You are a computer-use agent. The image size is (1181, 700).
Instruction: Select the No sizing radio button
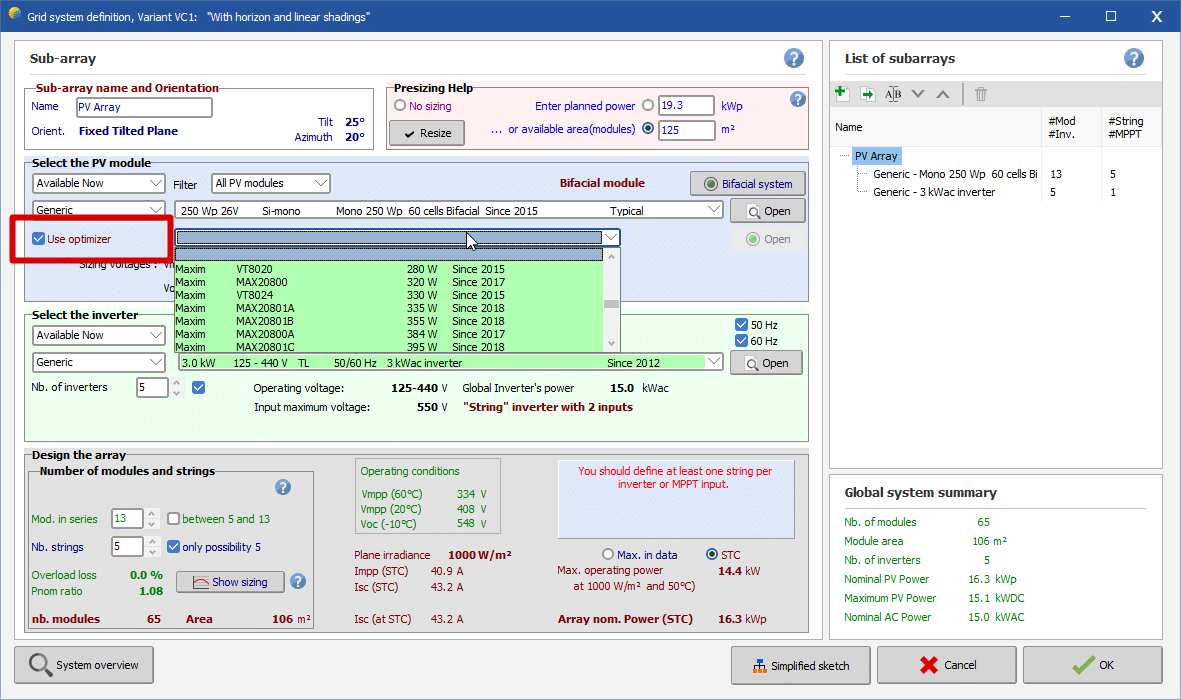pyautogui.click(x=400, y=105)
